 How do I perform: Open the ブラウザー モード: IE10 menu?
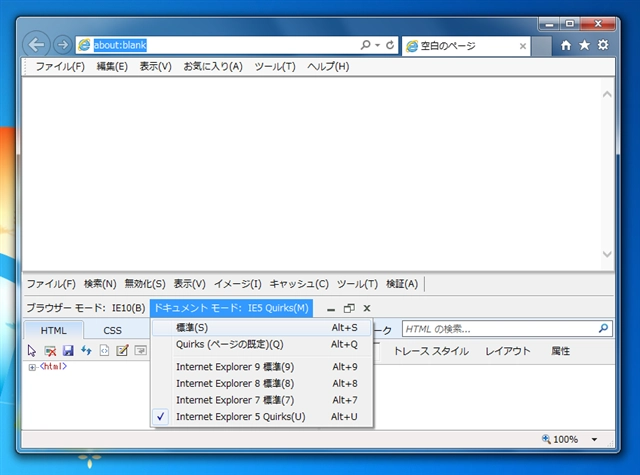point(86,308)
